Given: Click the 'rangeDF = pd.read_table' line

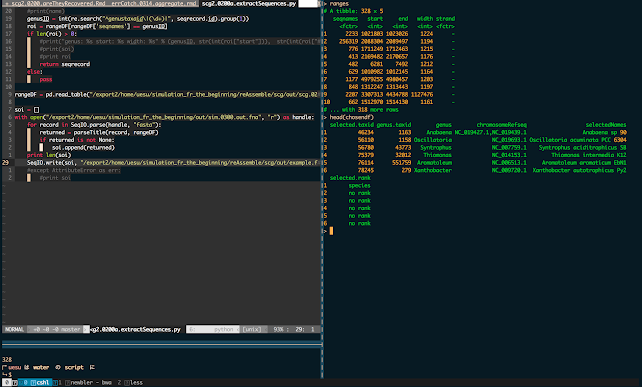Looking at the screenshot, I should coord(166,95).
